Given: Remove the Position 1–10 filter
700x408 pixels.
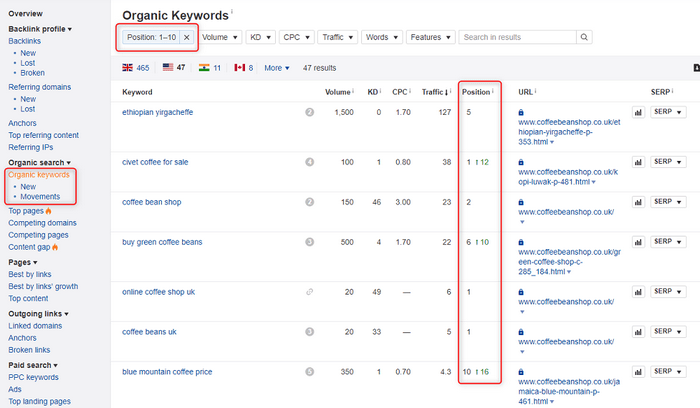Looking at the screenshot, I should tap(187, 37).
